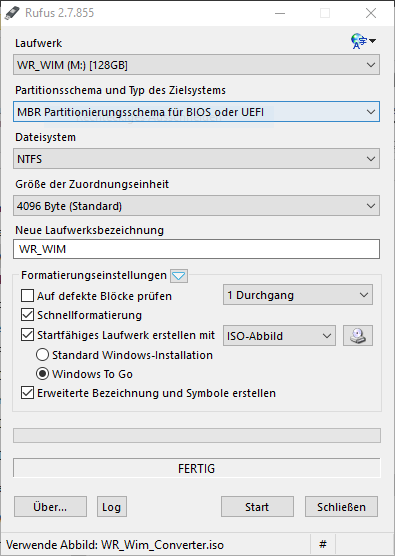Screen dimensions: 395x556
Task: Select 'Standard Windows-Installation' radio option
Action: coord(43,355)
